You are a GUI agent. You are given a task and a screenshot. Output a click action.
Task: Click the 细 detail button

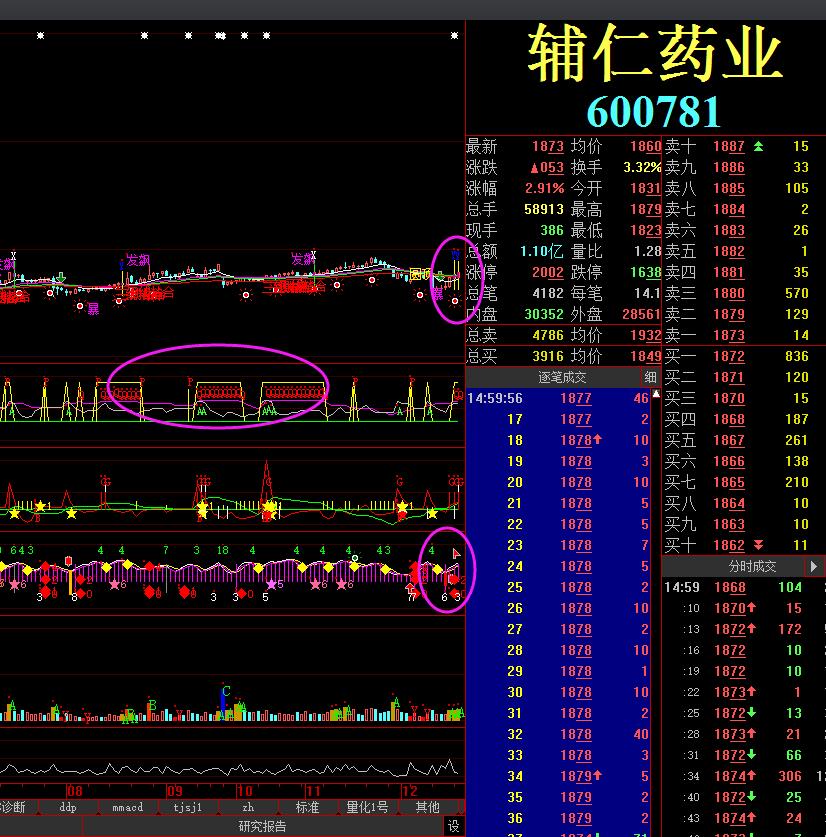tap(650, 377)
